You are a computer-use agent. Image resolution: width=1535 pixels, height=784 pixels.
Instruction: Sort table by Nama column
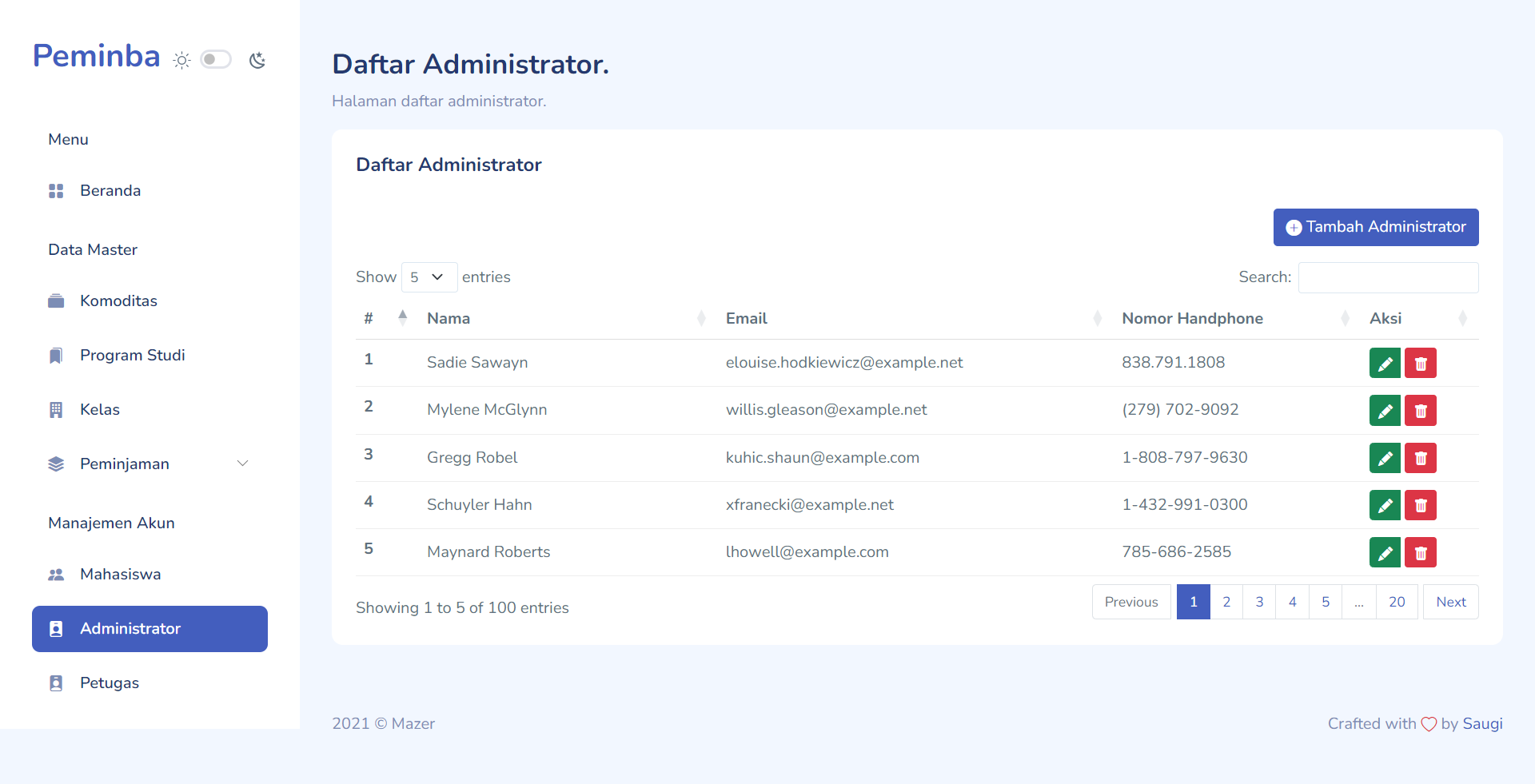[568, 318]
